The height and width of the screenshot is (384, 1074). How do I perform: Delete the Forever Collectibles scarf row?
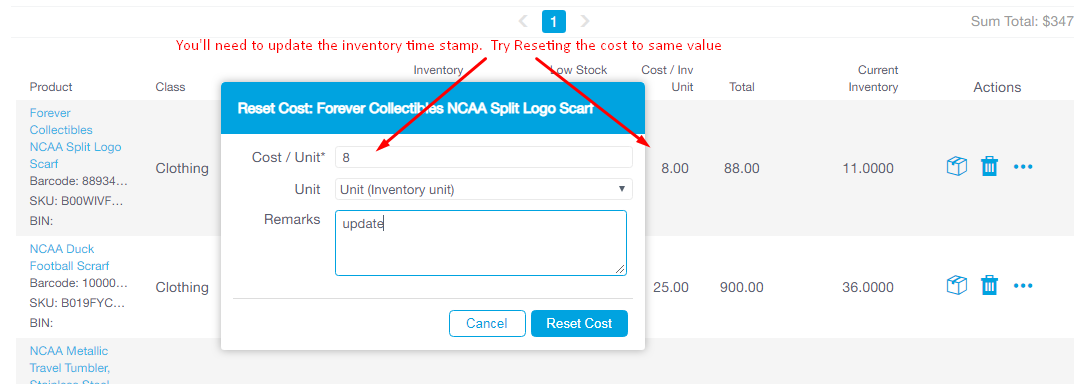tap(989, 166)
